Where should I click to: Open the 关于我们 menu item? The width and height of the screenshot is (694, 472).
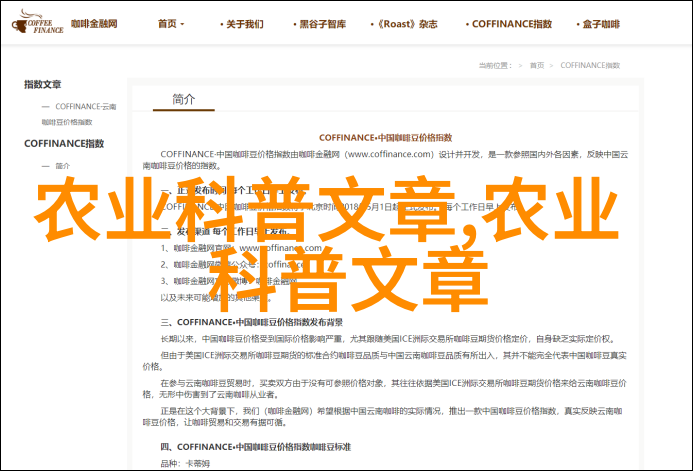[x=242, y=24]
